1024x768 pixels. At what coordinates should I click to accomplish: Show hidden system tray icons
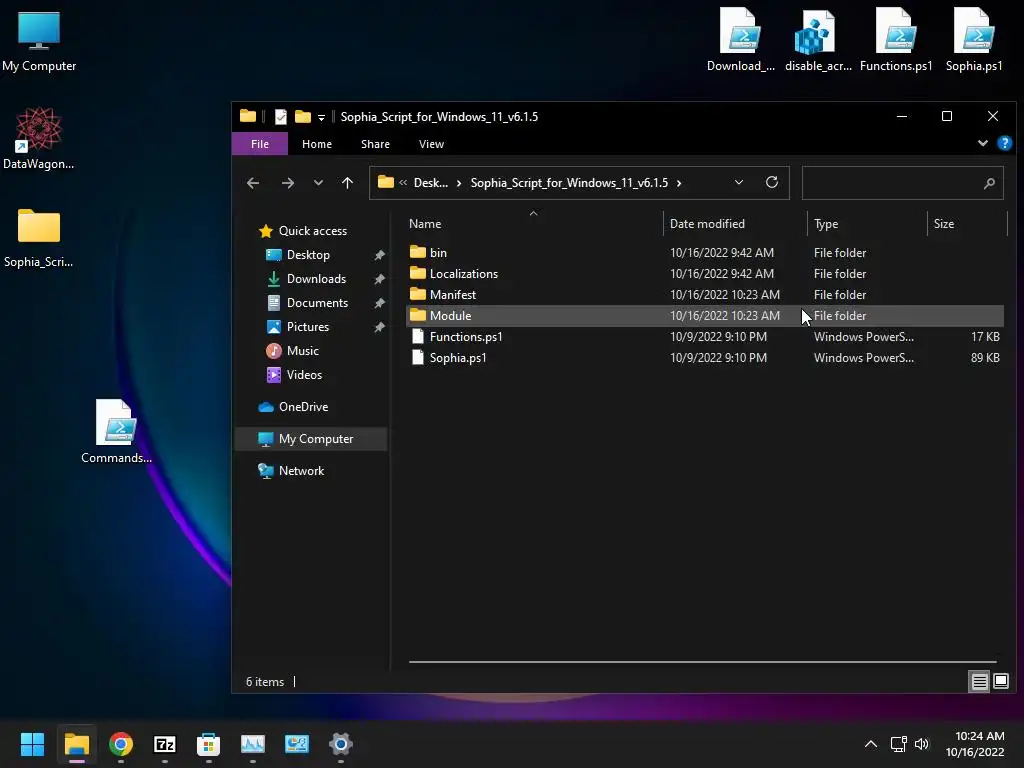(x=871, y=744)
